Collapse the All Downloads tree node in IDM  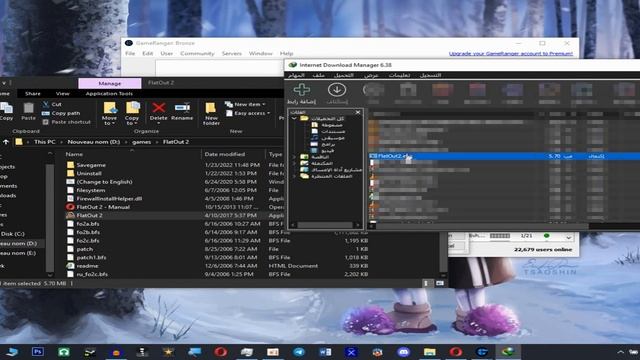pyautogui.click(x=294, y=118)
